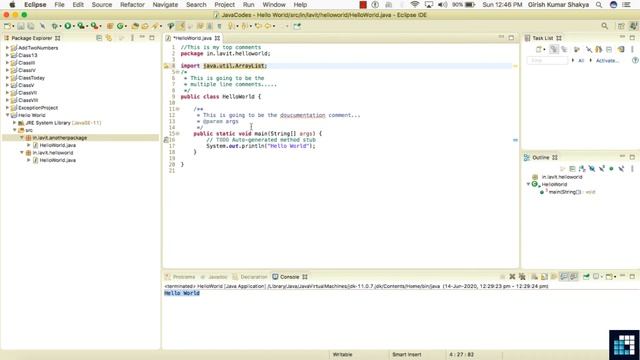Click the Pin Console icon

586,277
